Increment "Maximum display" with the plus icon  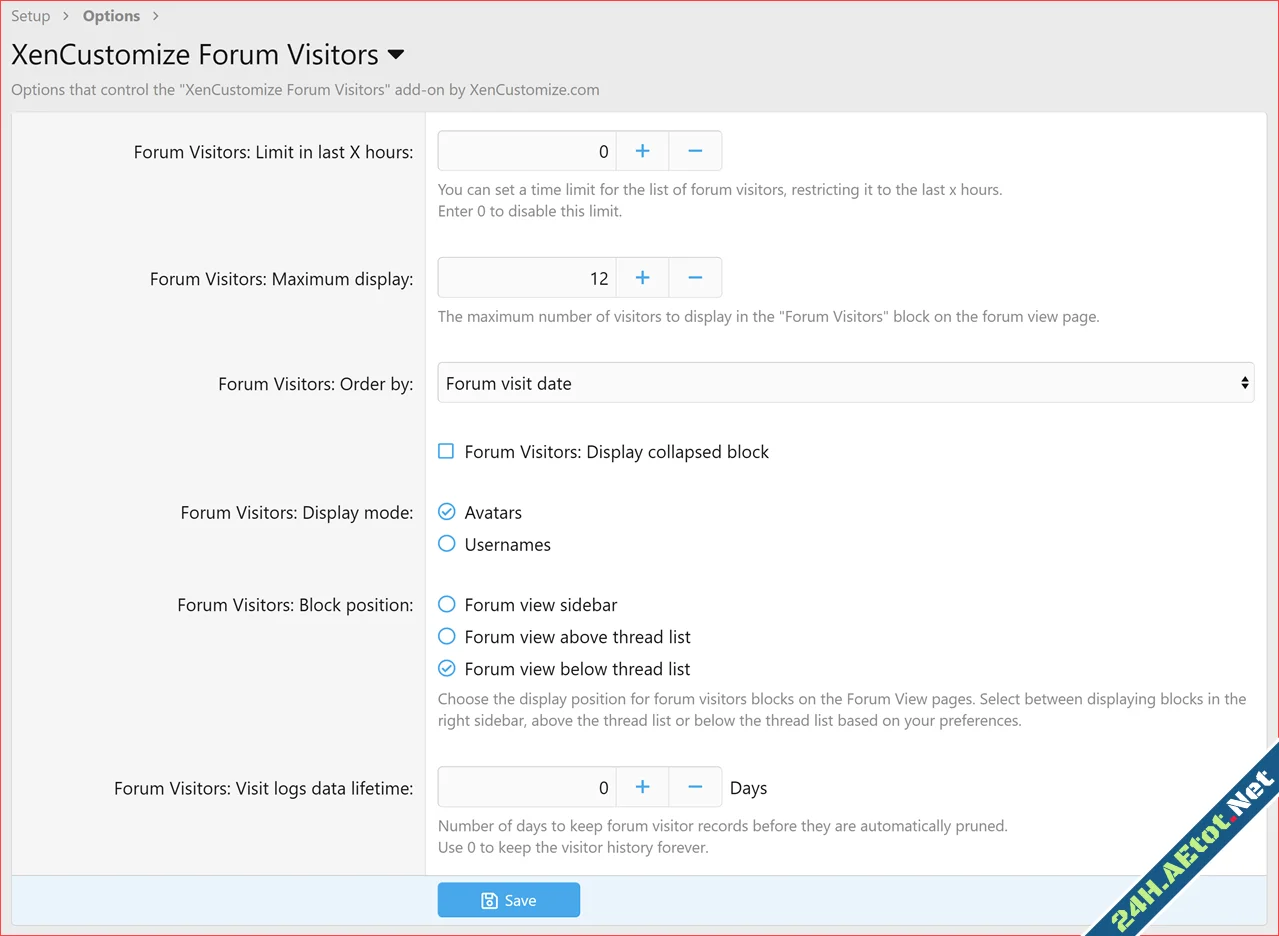click(x=641, y=277)
